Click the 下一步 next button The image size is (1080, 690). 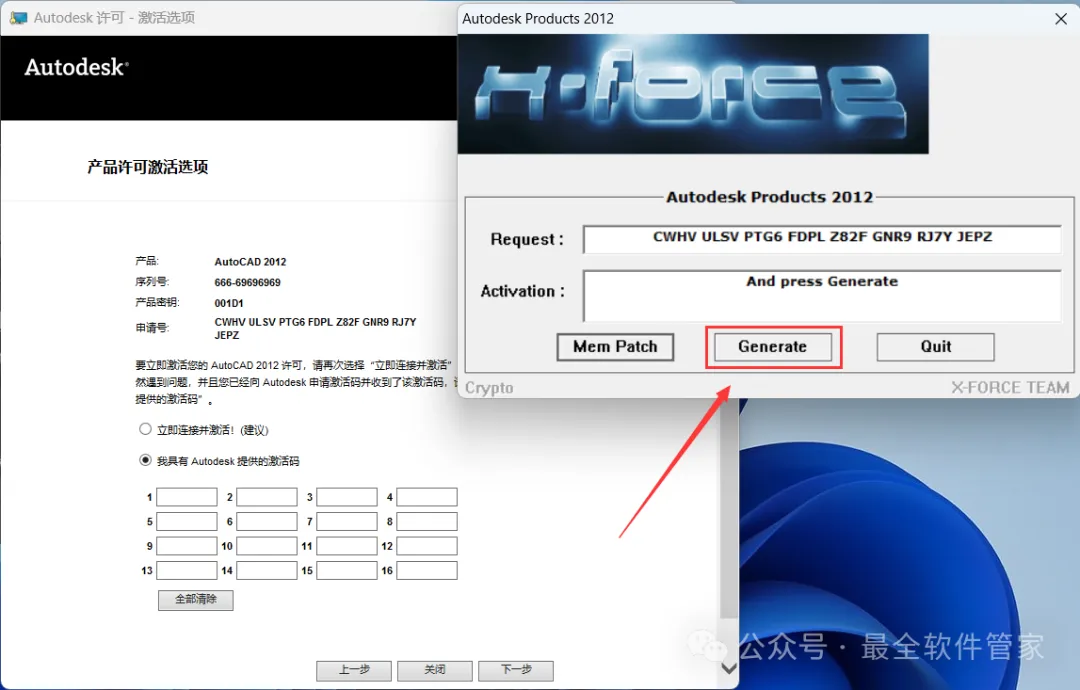pyautogui.click(x=516, y=670)
